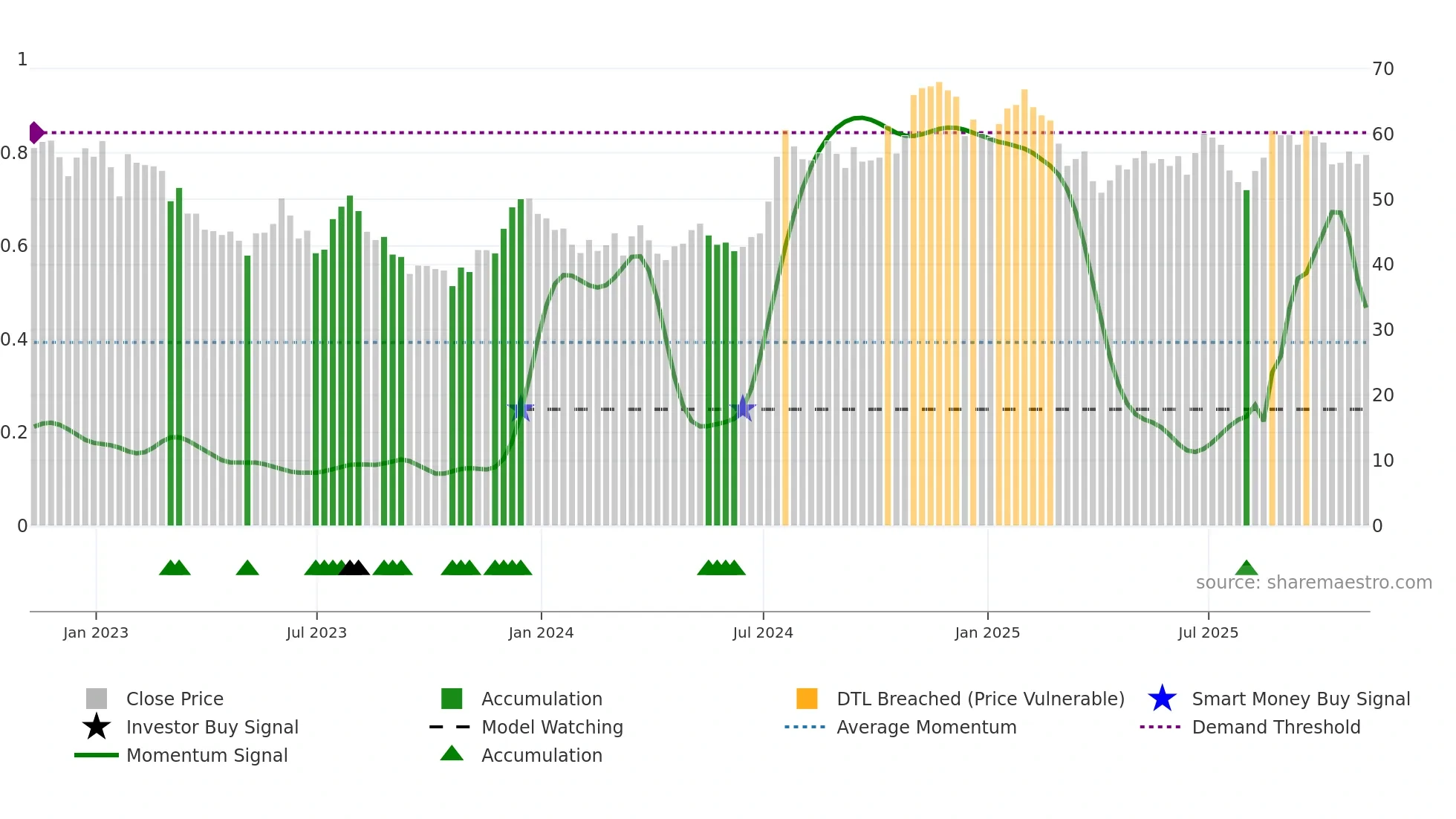Click the lone green triangle after Jul 2025
This screenshot has width=1456, height=819.
tap(1247, 568)
